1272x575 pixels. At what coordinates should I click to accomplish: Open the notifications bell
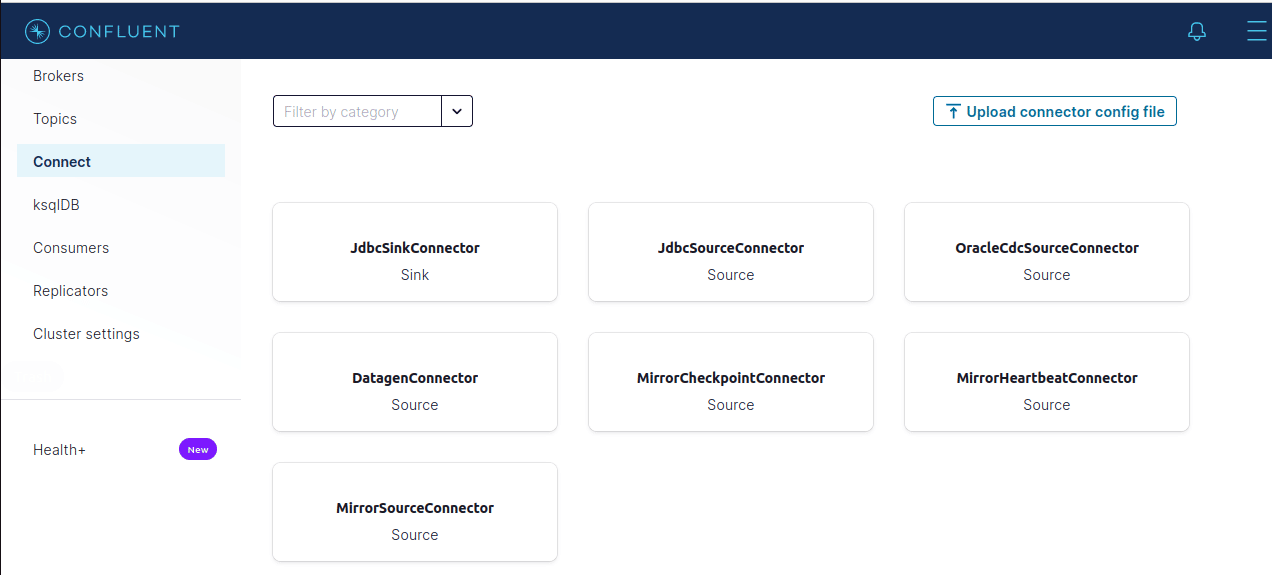[x=1197, y=31]
